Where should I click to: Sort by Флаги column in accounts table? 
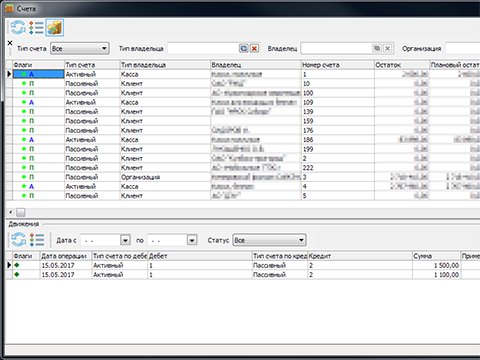pos(38,65)
